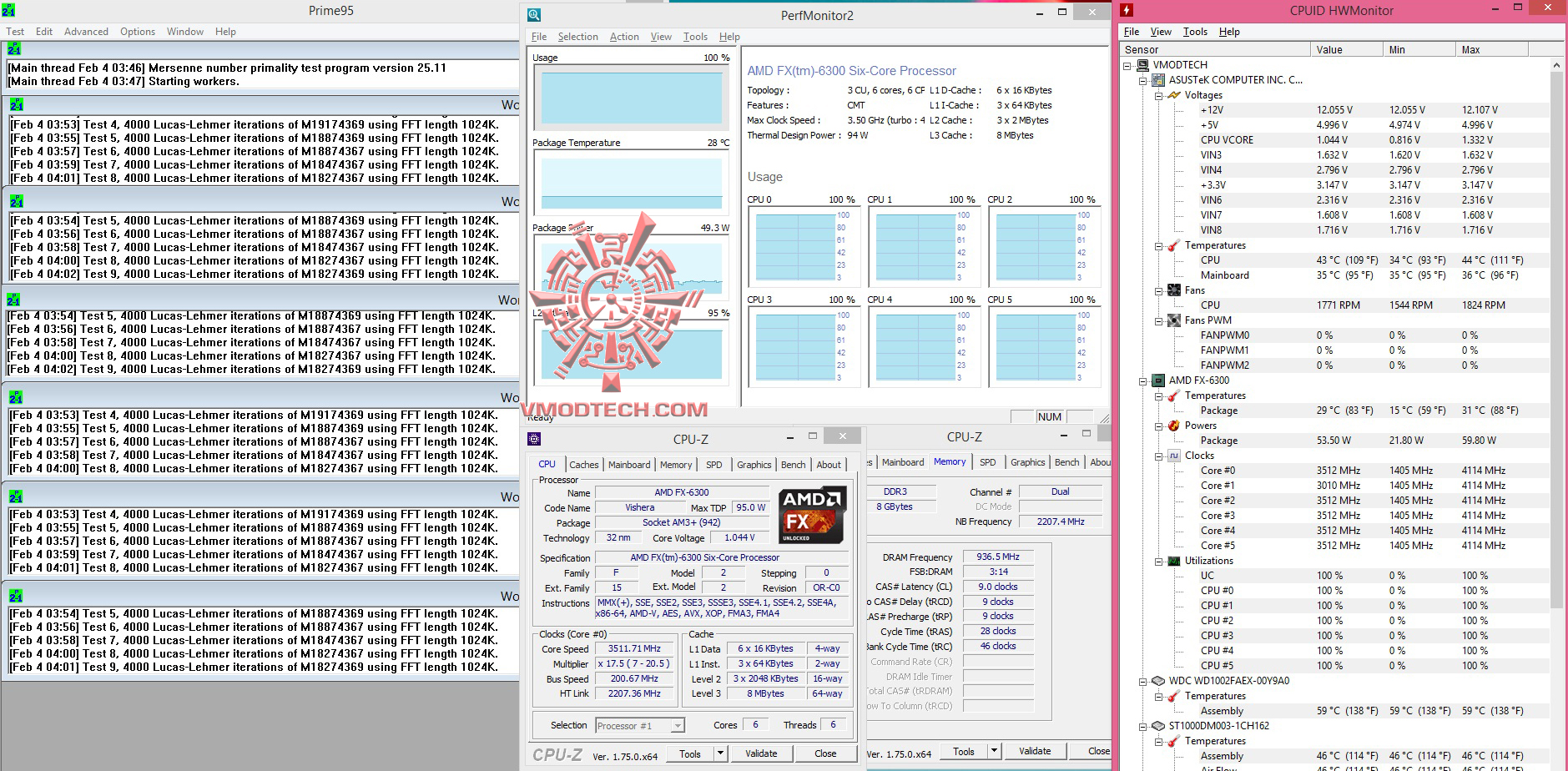
Task: Open the Action menu in PerfMonitor2
Action: click(624, 37)
